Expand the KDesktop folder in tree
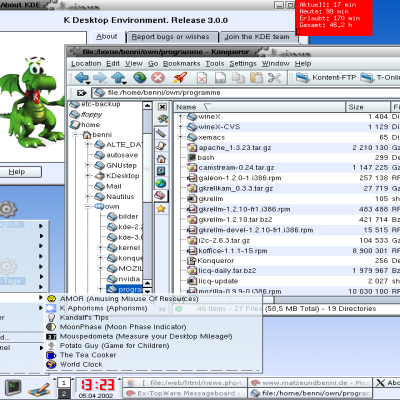 click(88, 176)
